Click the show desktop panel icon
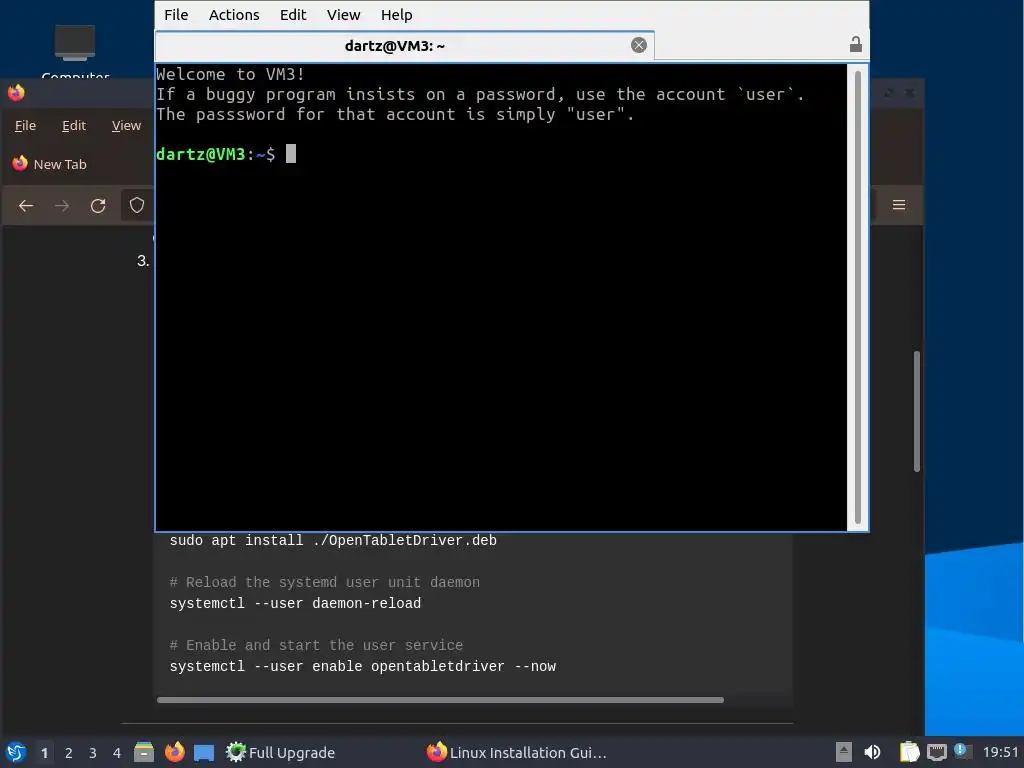The width and height of the screenshot is (1024, 768). 204,753
